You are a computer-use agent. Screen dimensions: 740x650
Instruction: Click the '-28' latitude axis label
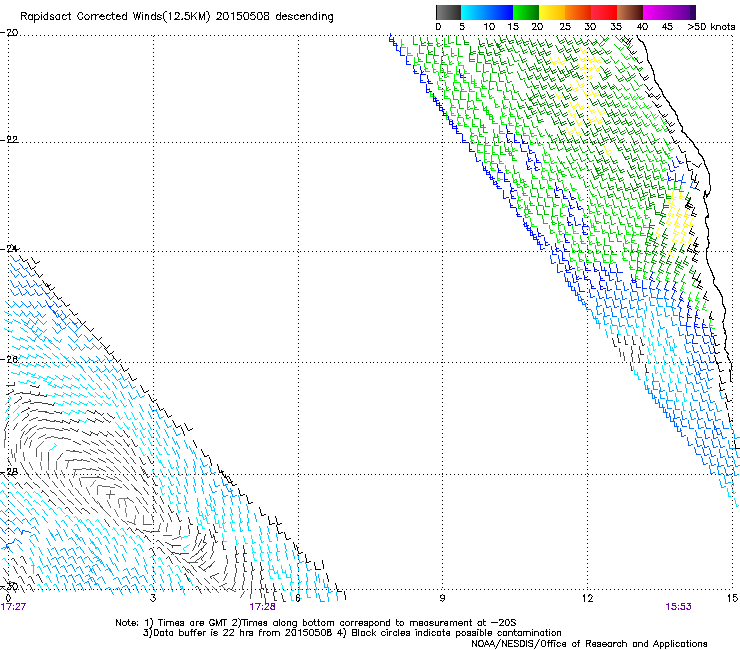tap(9, 471)
